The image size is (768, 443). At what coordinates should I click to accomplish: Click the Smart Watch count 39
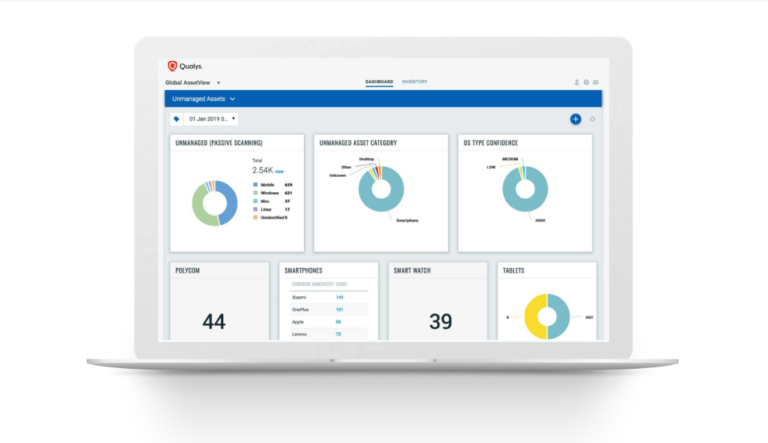(440, 321)
